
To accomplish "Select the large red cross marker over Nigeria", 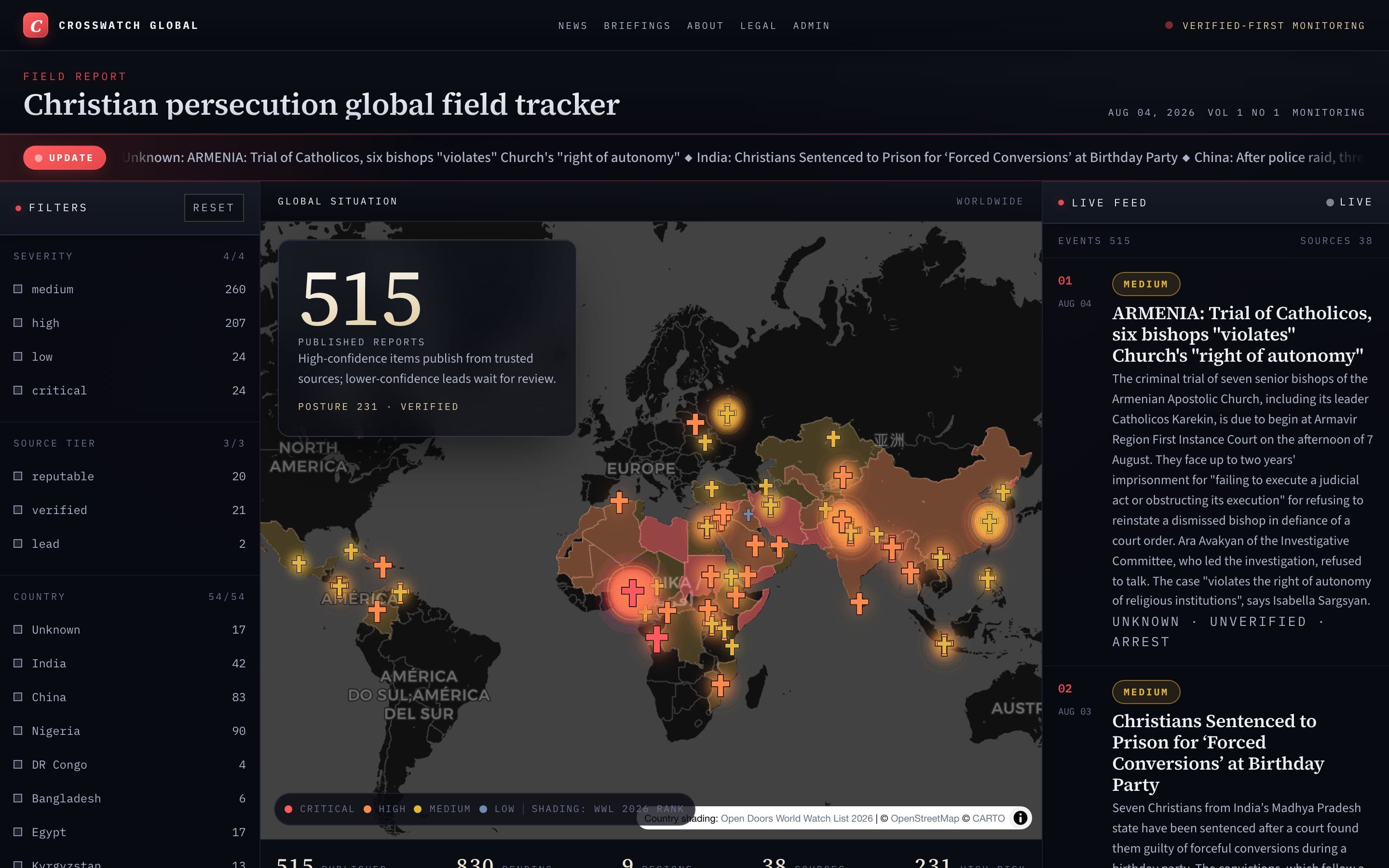I will (x=632, y=593).
